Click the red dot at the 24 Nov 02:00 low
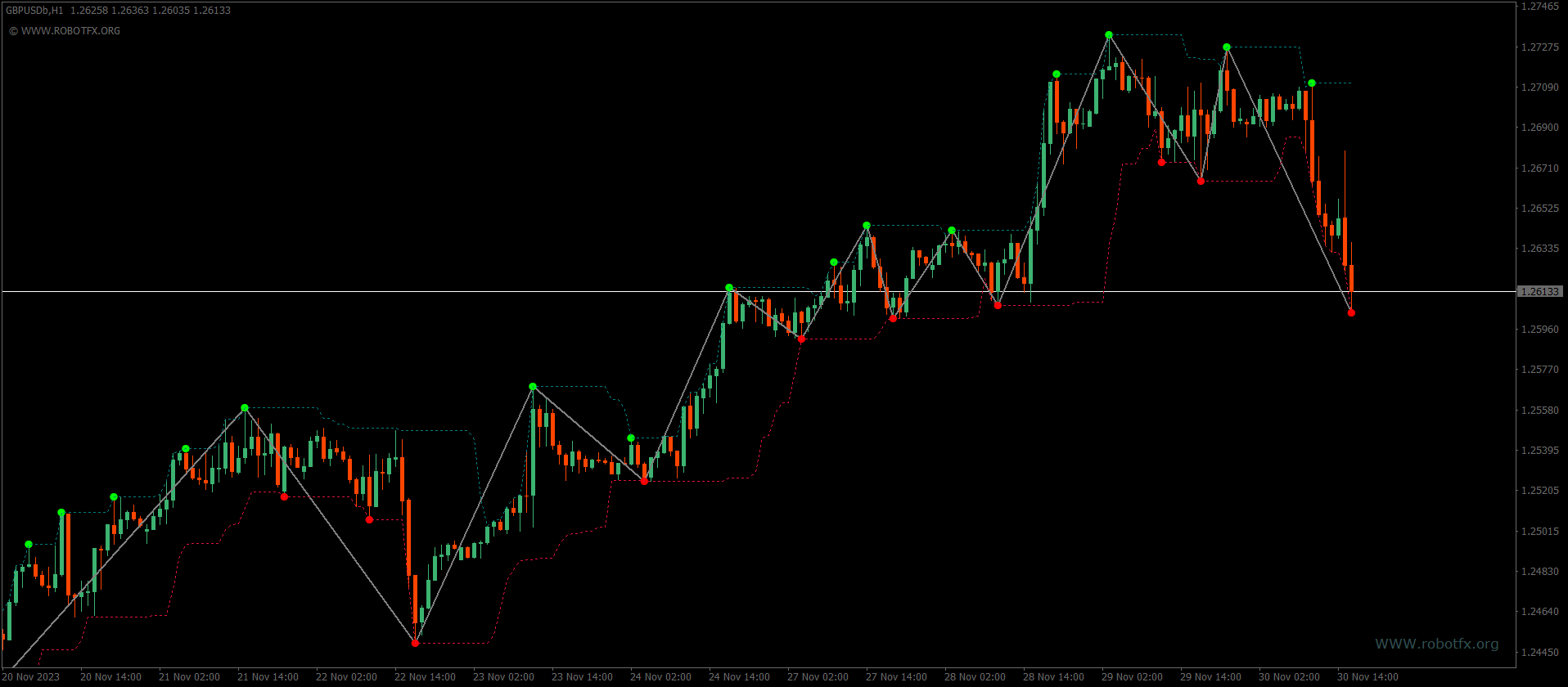Image resolution: width=1568 pixels, height=687 pixels. (x=644, y=482)
